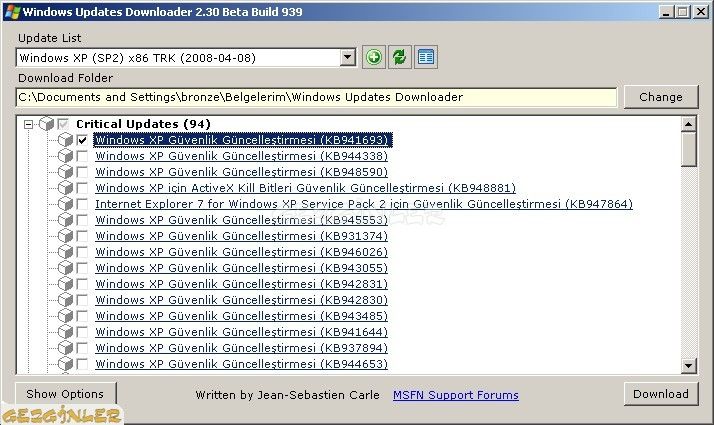Open the Update List dropdown arrow
The image size is (714, 425).
(347, 57)
